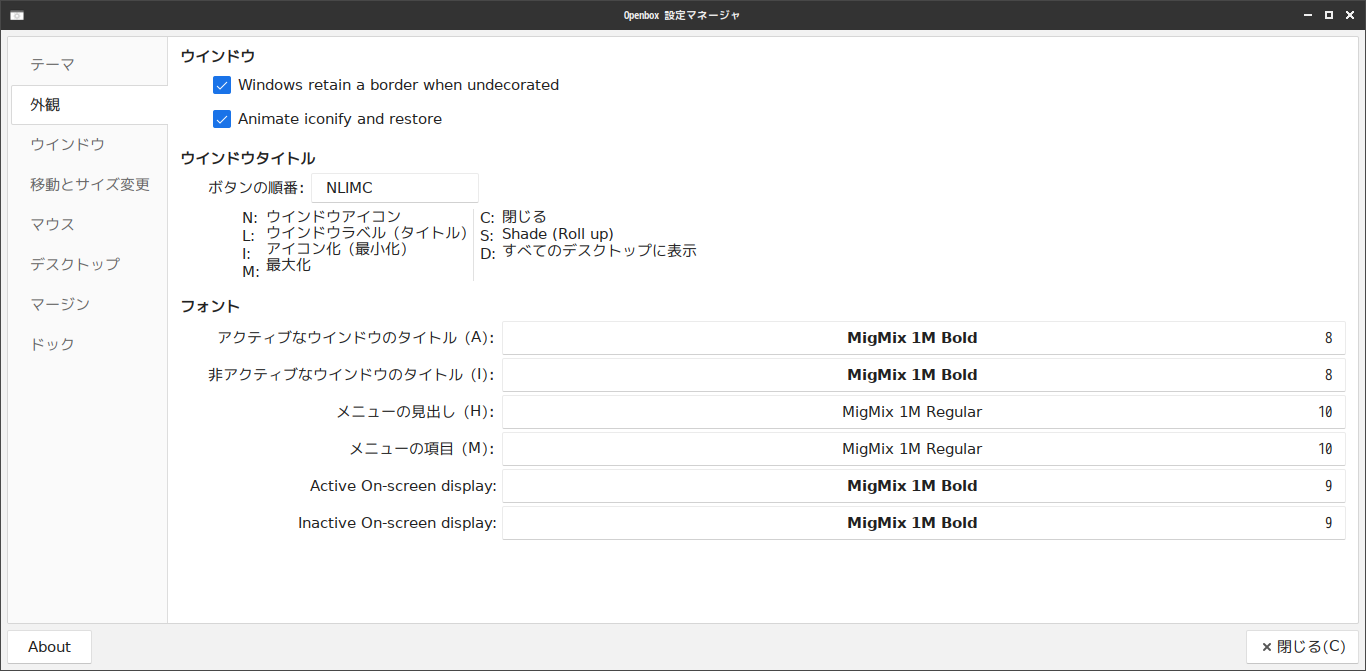Open active window title font chooser
This screenshot has width=1366, height=671.
(923, 338)
